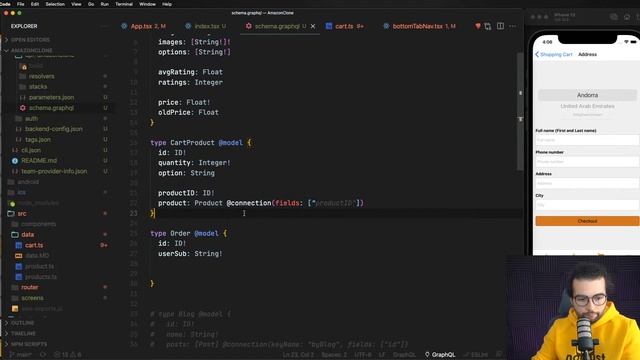640x360 pixels.
Task: Open the Edit menu
Action: 35,4
